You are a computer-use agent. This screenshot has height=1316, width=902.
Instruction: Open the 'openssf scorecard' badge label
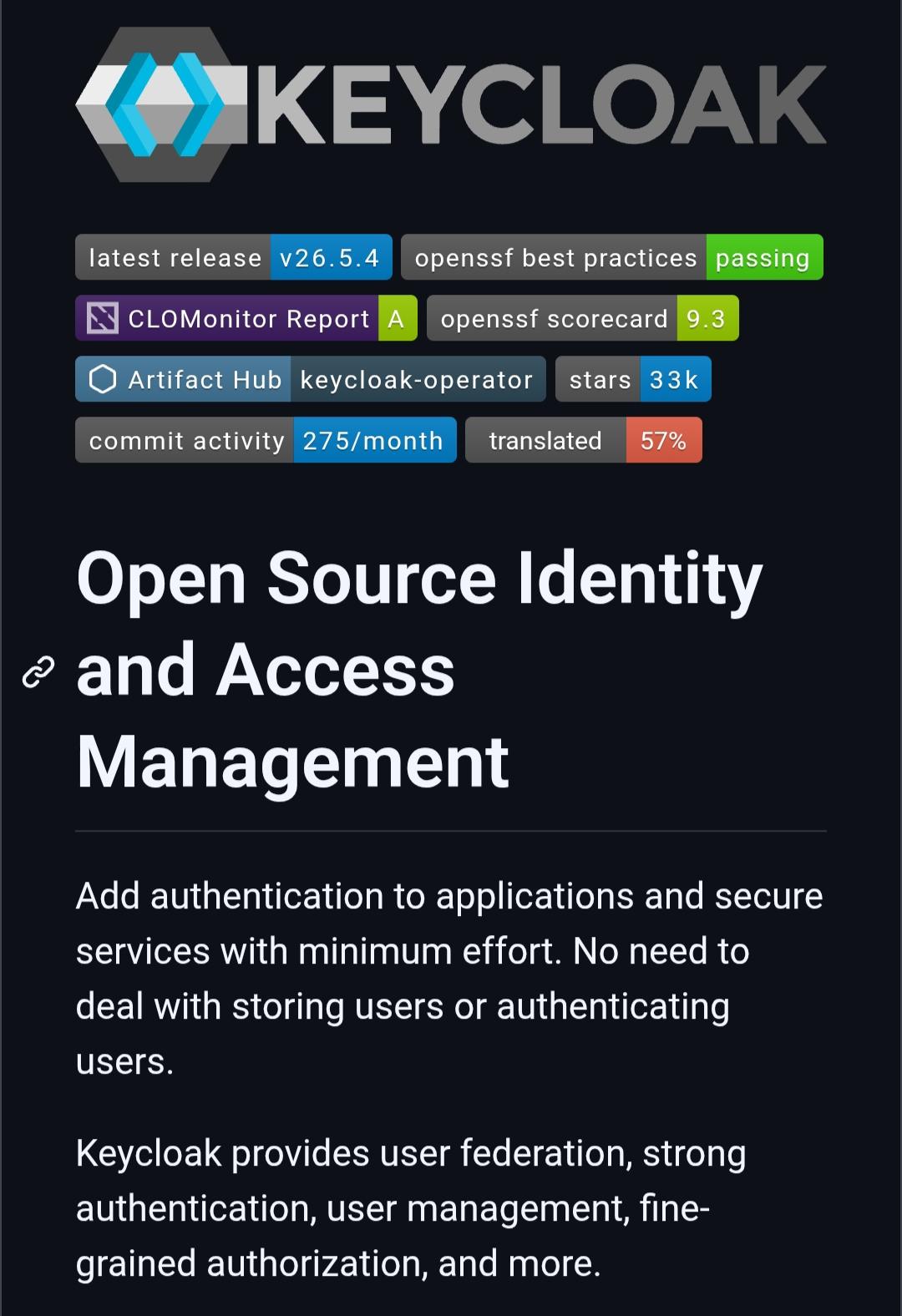click(553, 319)
